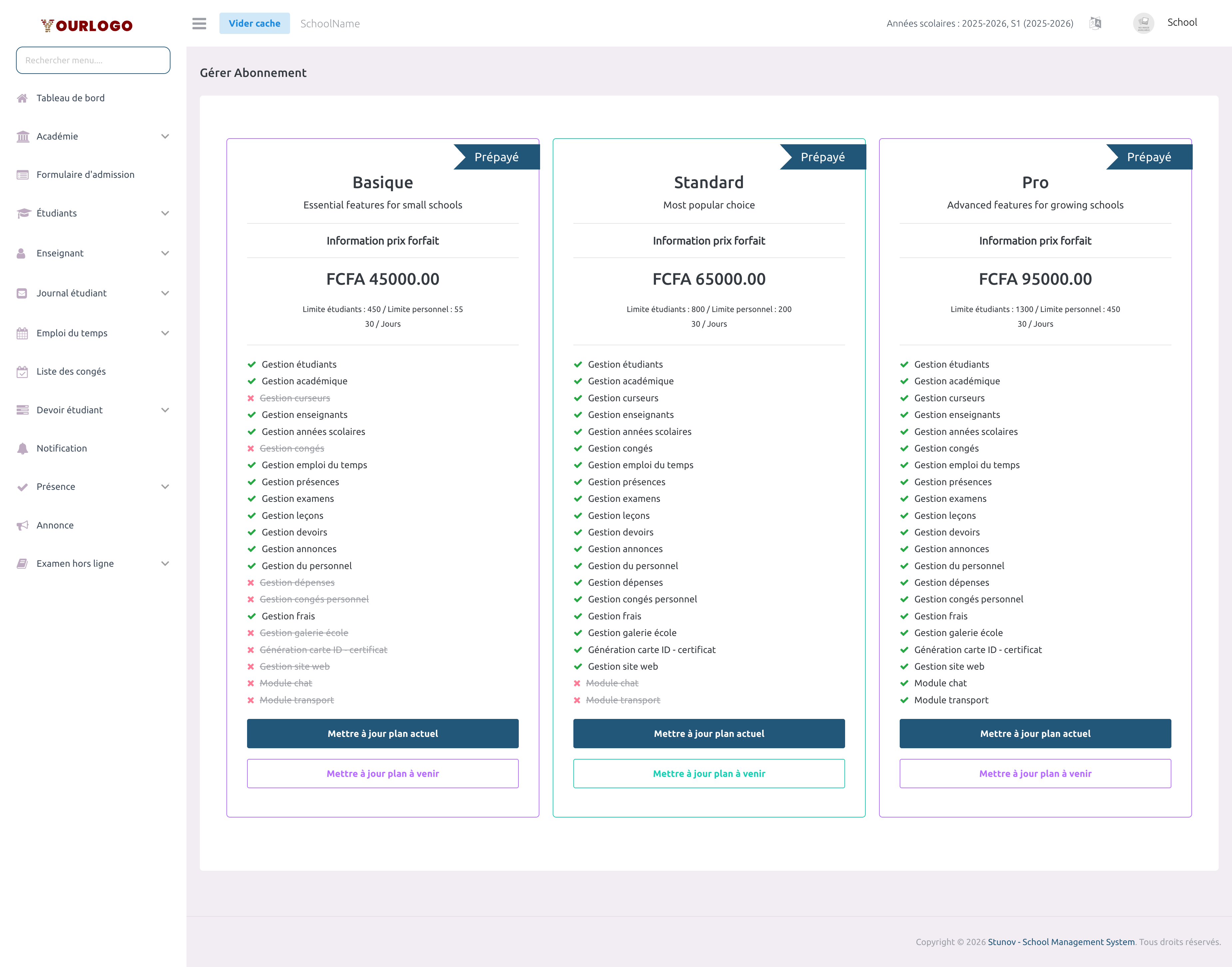1232x967 pixels.
Task: Click the school profile avatar icon
Action: tap(1143, 23)
